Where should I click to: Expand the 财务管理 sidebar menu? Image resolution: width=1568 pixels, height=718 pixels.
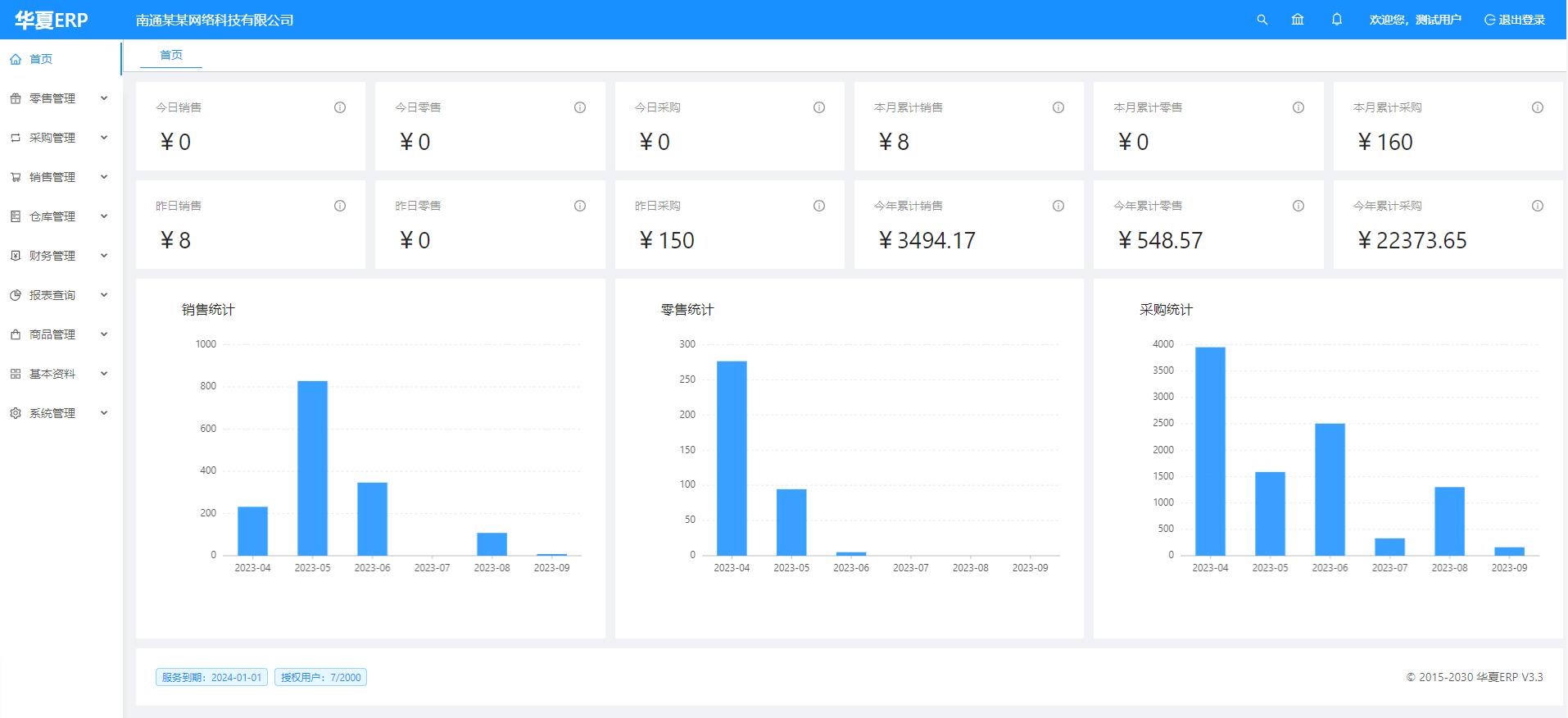click(57, 256)
